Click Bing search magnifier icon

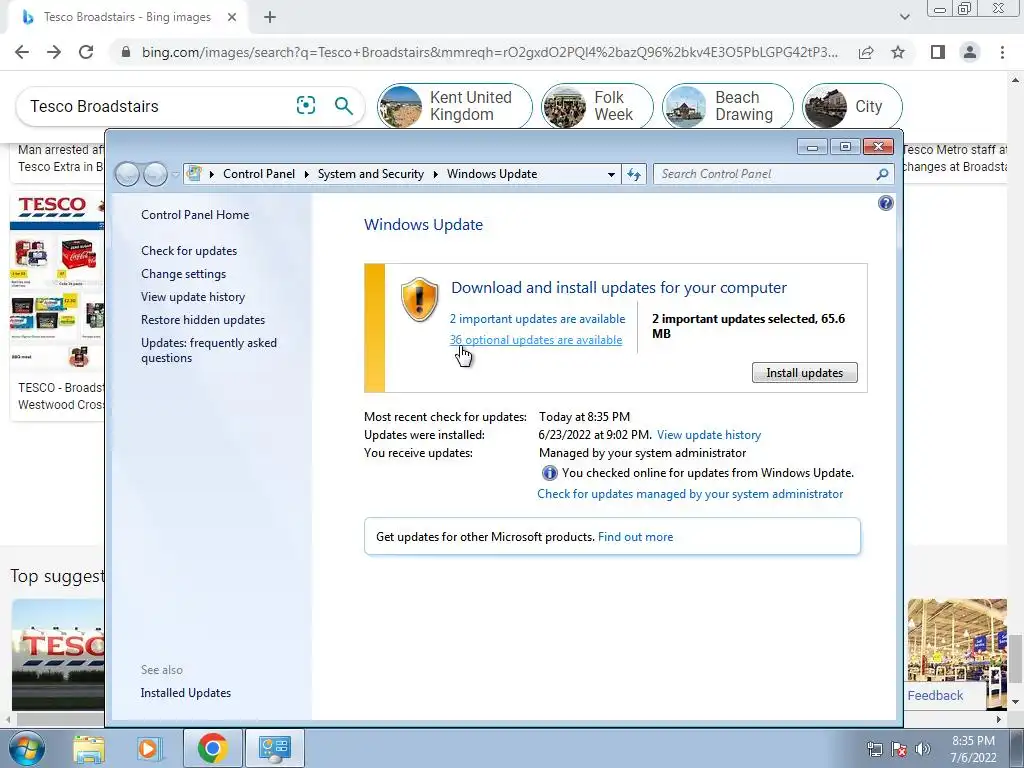click(344, 105)
